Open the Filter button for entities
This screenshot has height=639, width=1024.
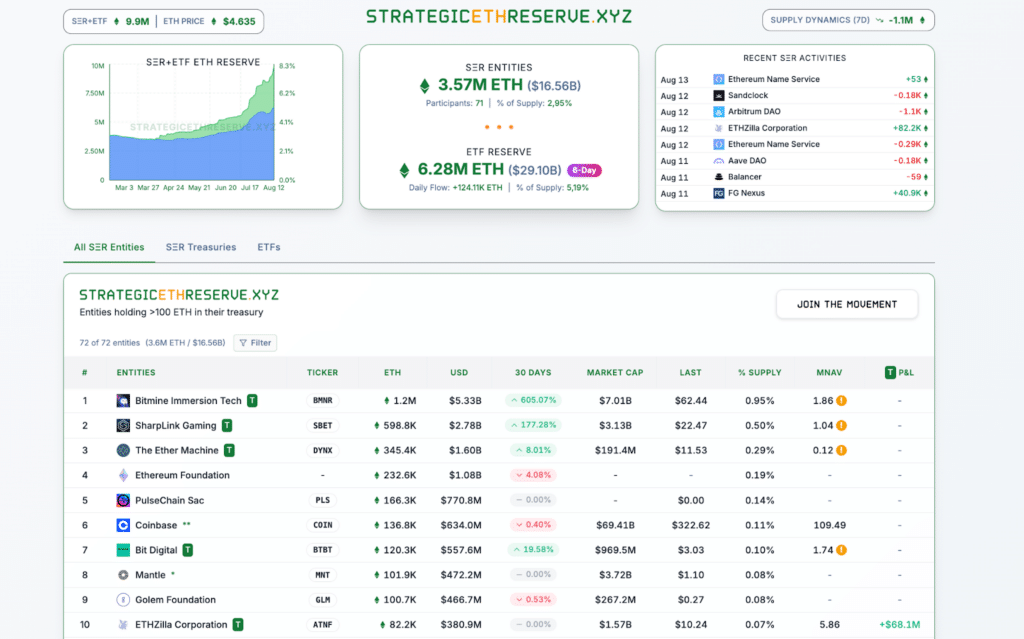pos(255,343)
